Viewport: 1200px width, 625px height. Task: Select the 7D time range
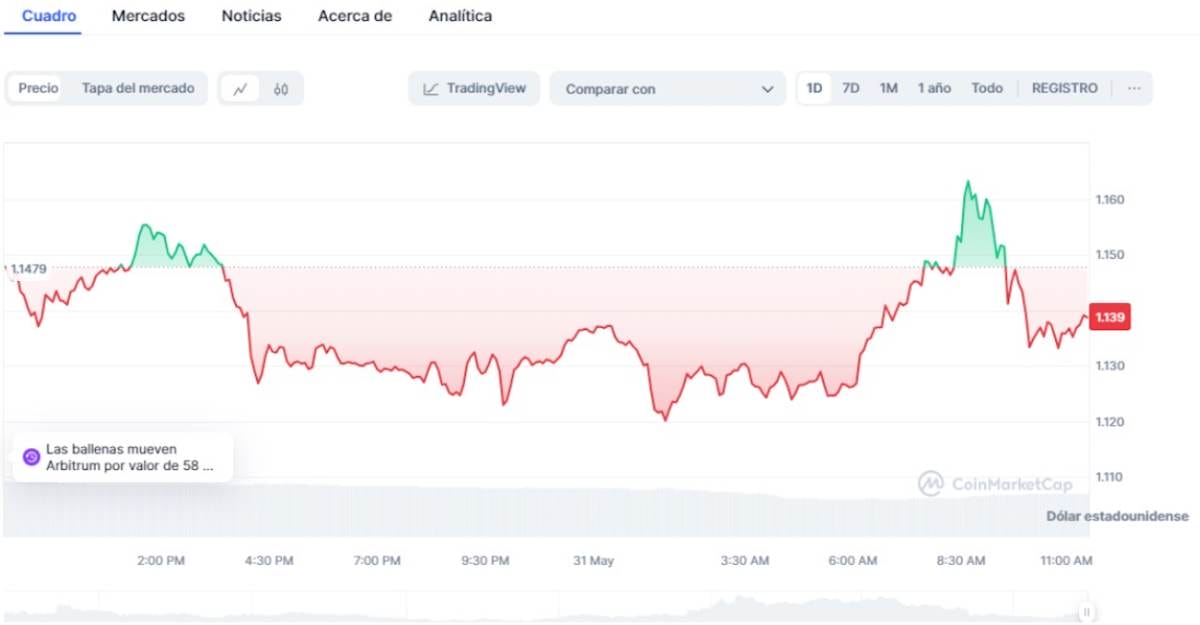[x=850, y=88]
